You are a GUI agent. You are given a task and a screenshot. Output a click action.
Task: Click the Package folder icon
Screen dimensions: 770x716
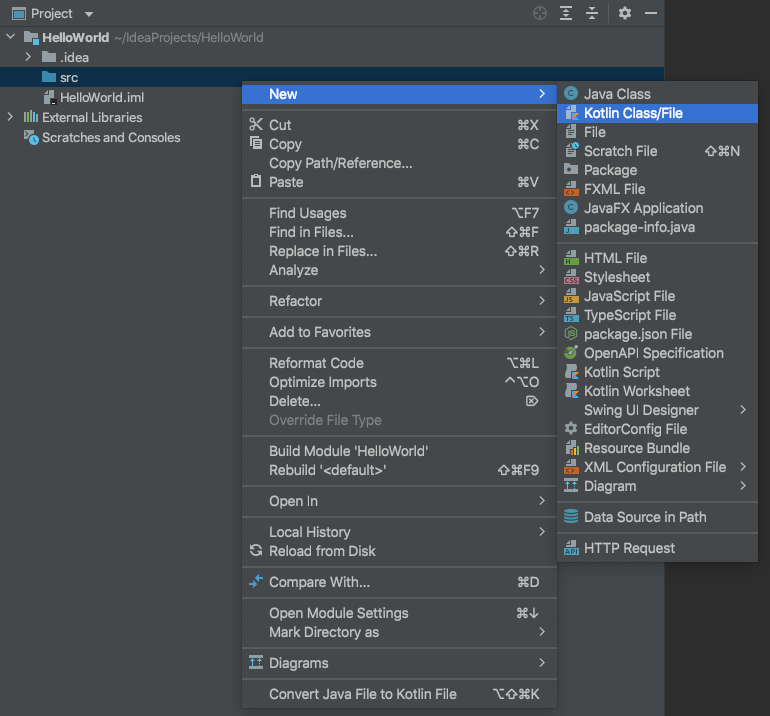point(571,169)
